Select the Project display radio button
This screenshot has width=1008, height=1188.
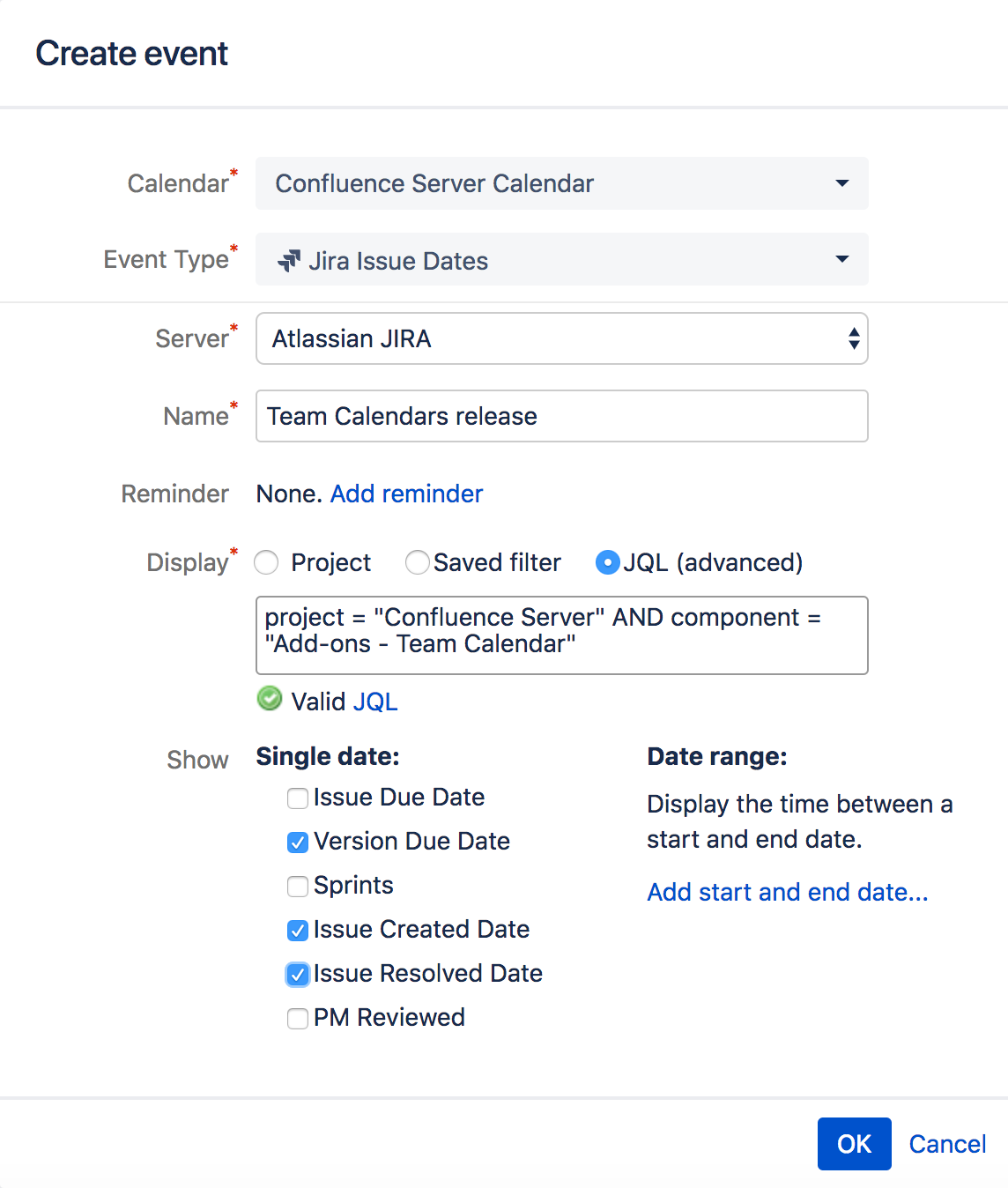[266, 562]
